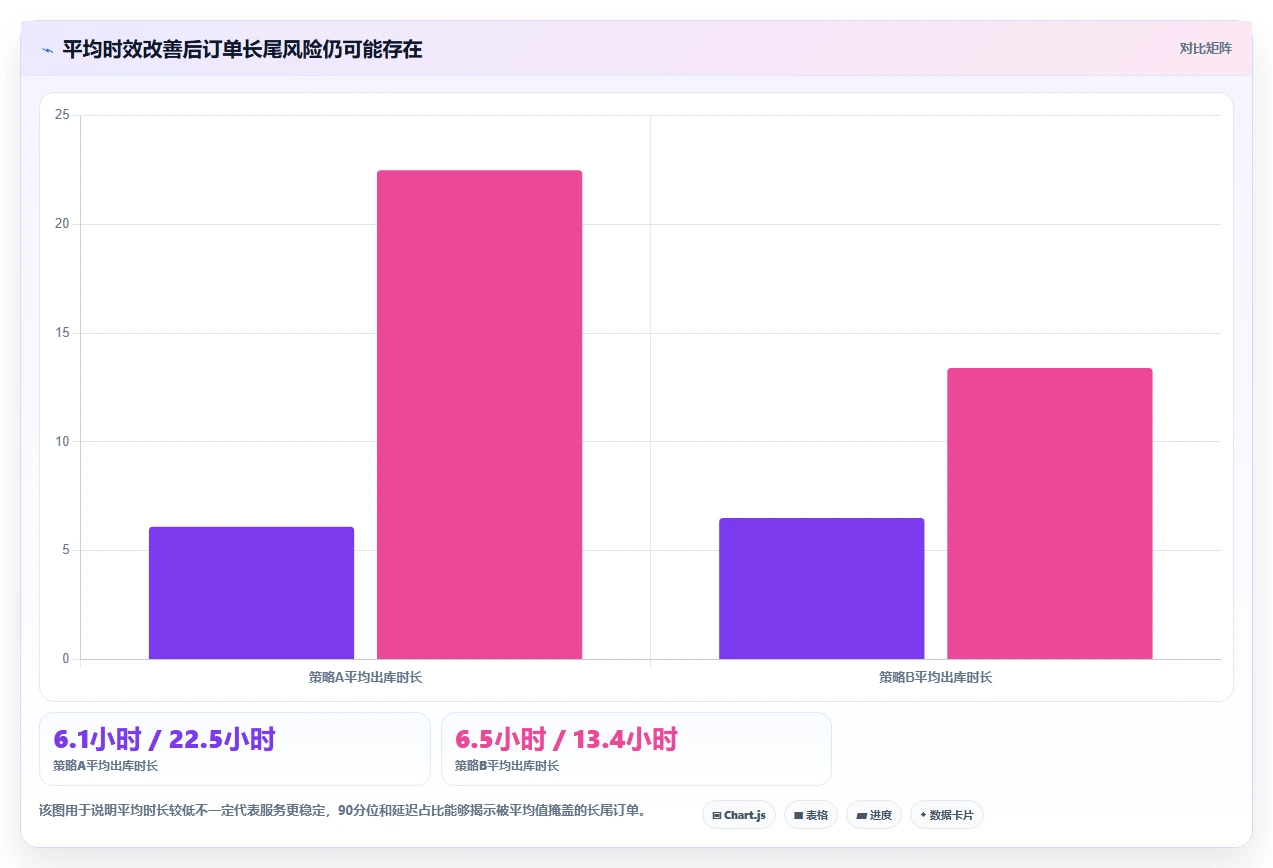The height and width of the screenshot is (868, 1273).
Task: Open the 6.1小时 / 22.5小时 data card
Action: coord(235,749)
